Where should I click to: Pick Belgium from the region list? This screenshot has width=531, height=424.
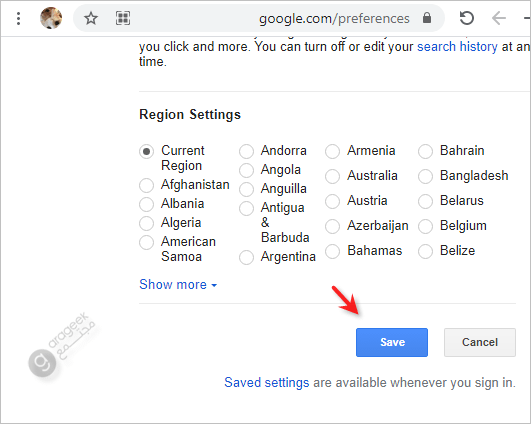425,227
